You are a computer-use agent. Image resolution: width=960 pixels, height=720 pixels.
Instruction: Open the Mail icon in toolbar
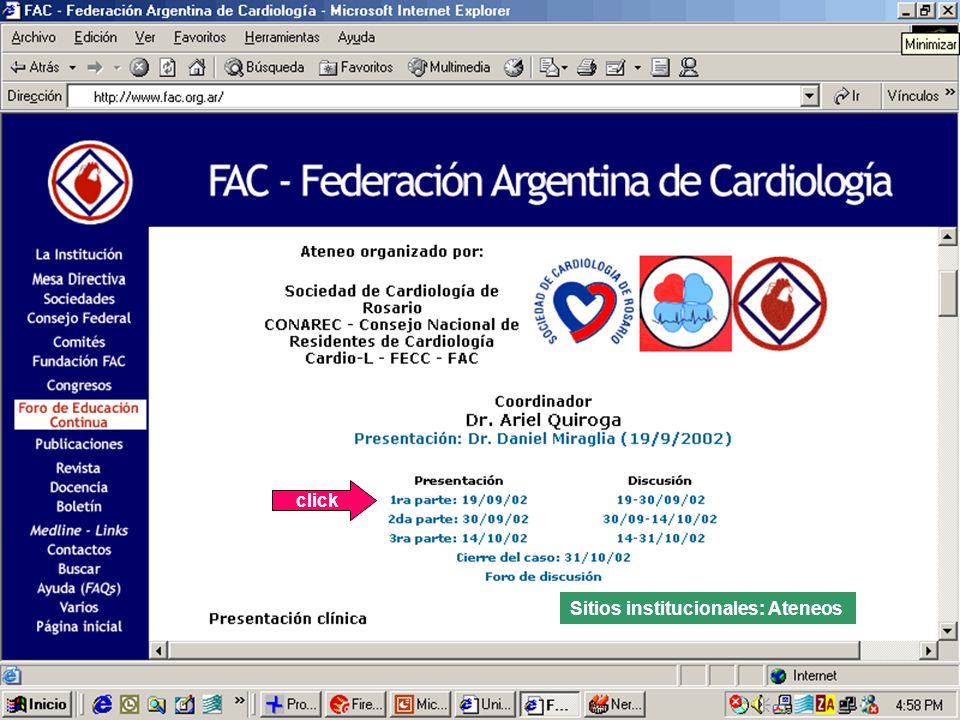pos(549,67)
